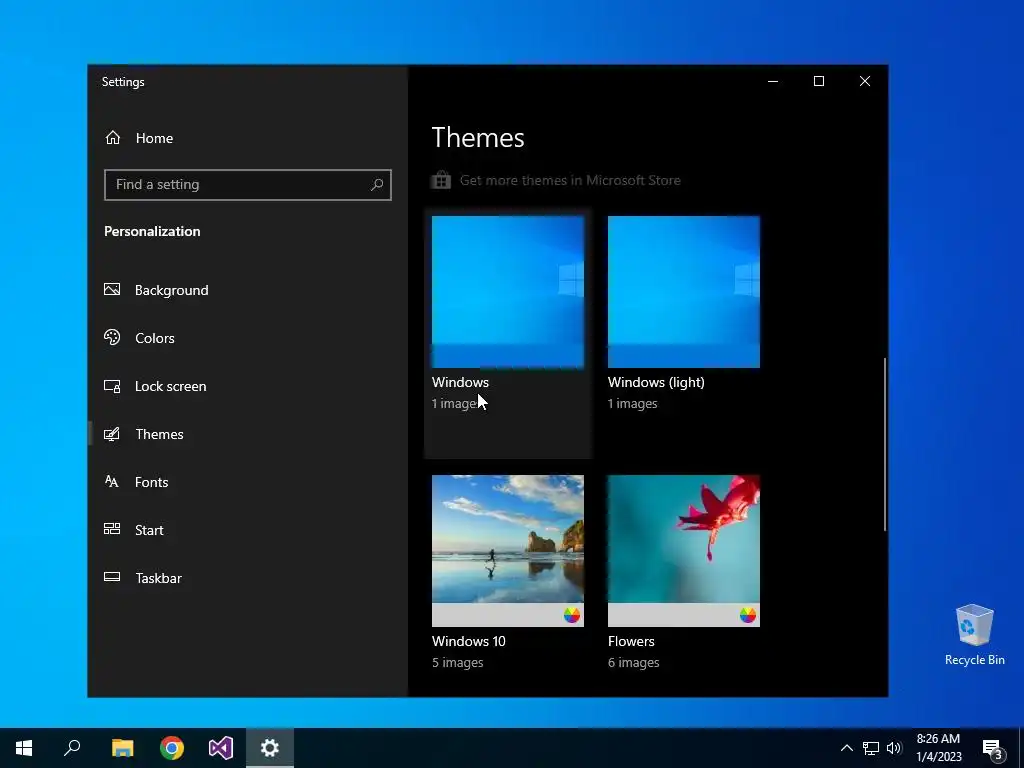Apply the Flowers theme thumbnail
The width and height of the screenshot is (1024, 768).
coord(684,551)
